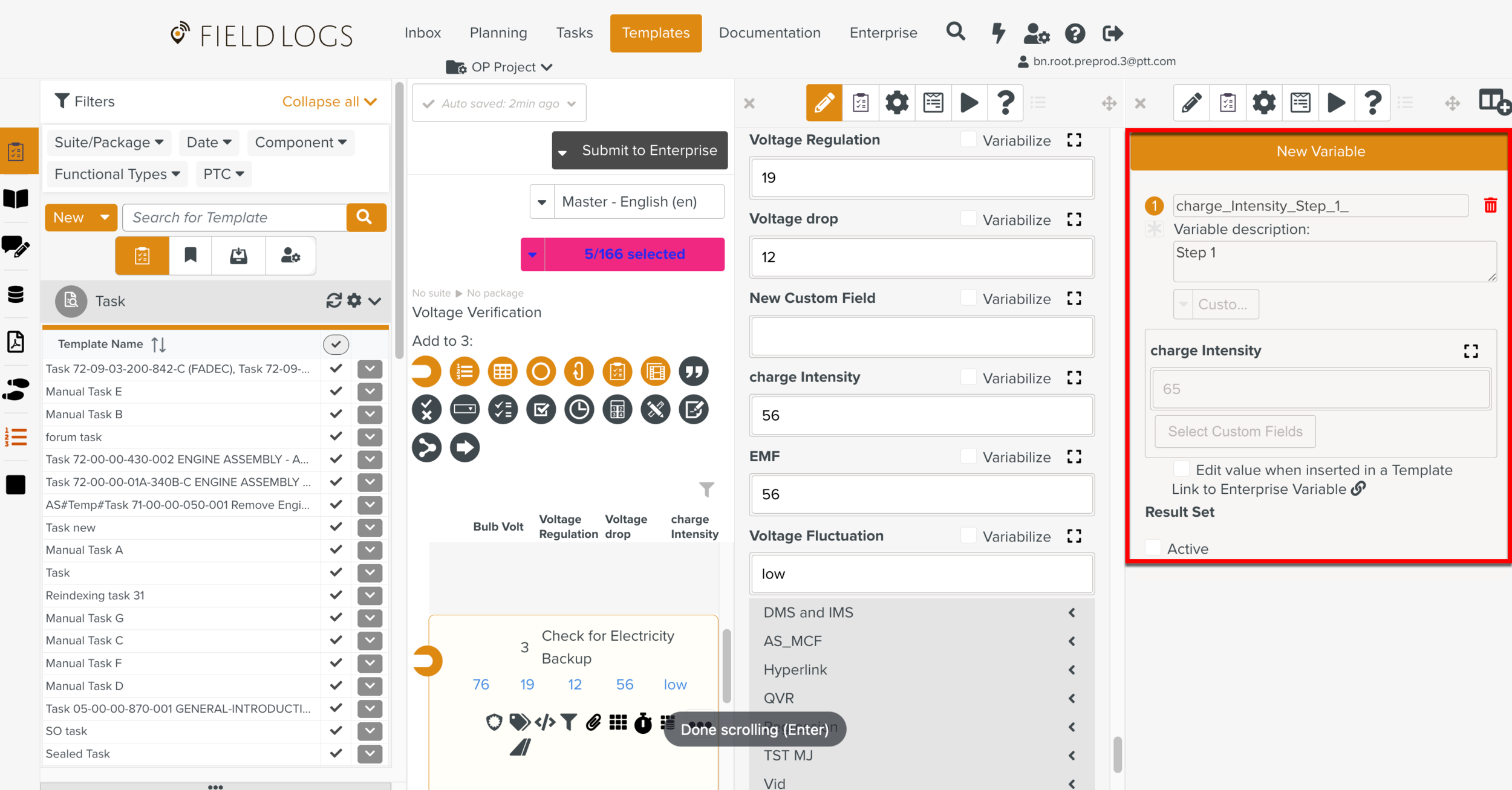
Task: Click the play icon in middle toolbar
Action: point(969,103)
